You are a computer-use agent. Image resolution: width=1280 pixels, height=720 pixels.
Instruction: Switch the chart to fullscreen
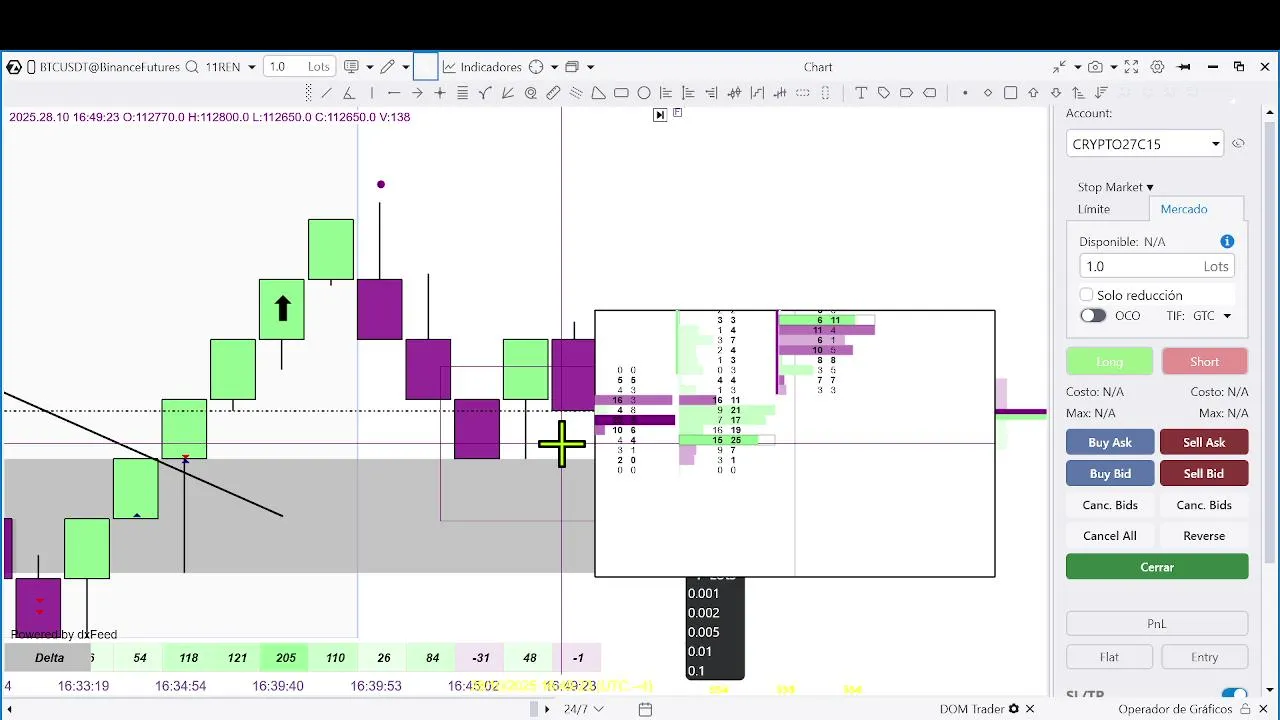pos(1131,67)
